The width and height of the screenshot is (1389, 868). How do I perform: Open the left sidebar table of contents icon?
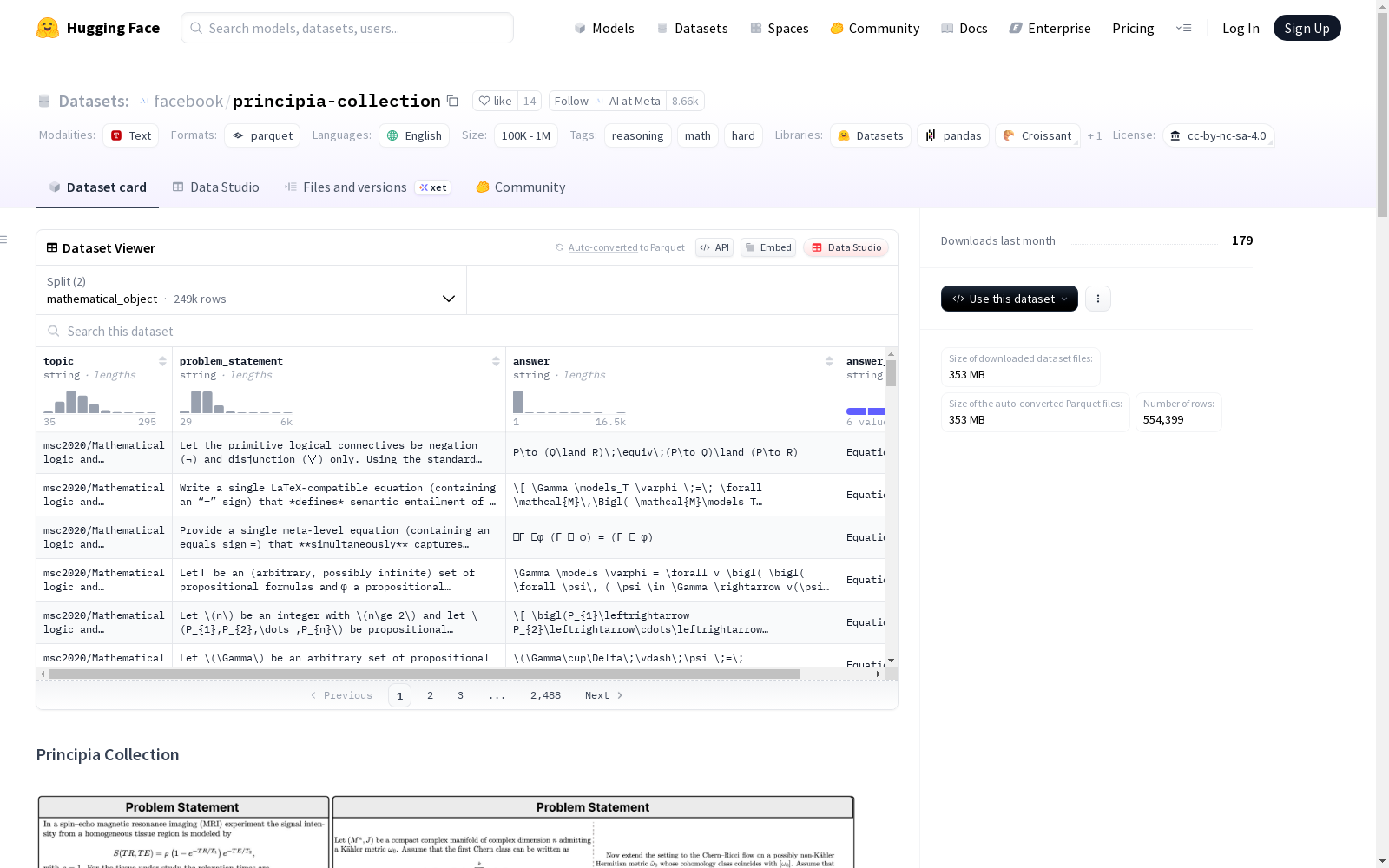pos(4,240)
